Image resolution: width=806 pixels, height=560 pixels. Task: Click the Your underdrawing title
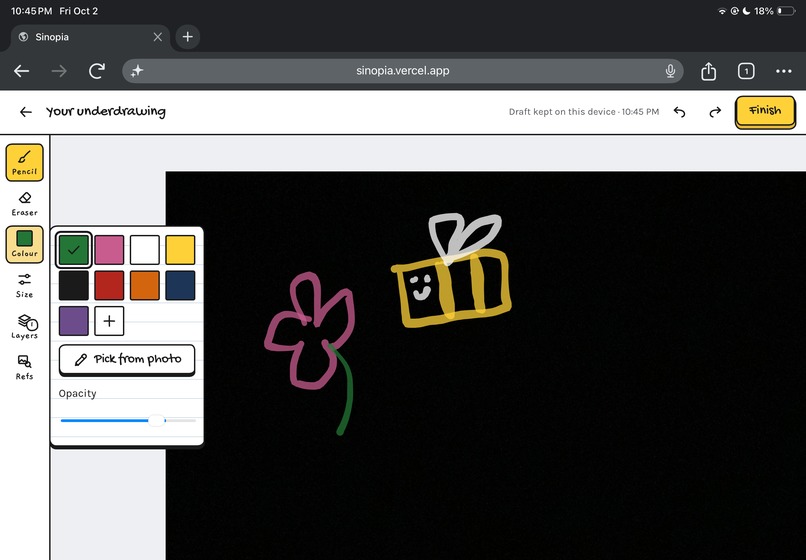(x=106, y=112)
